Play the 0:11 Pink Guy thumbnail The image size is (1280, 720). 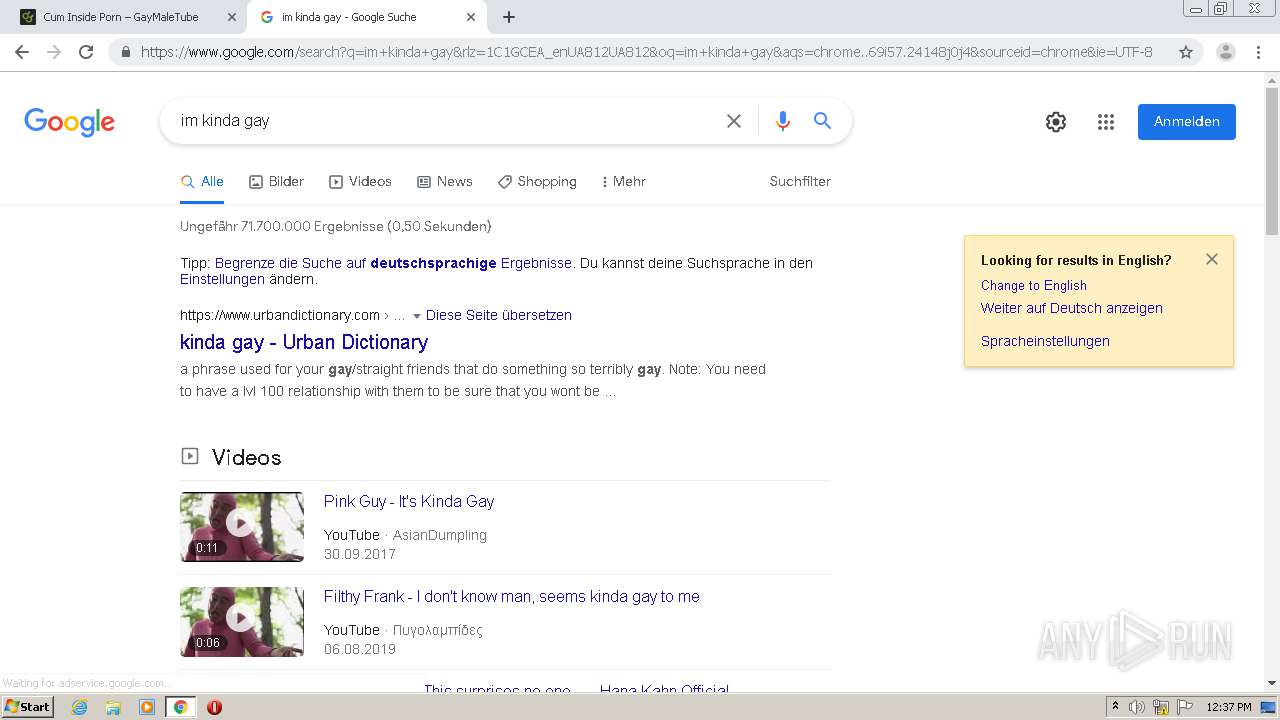click(242, 526)
